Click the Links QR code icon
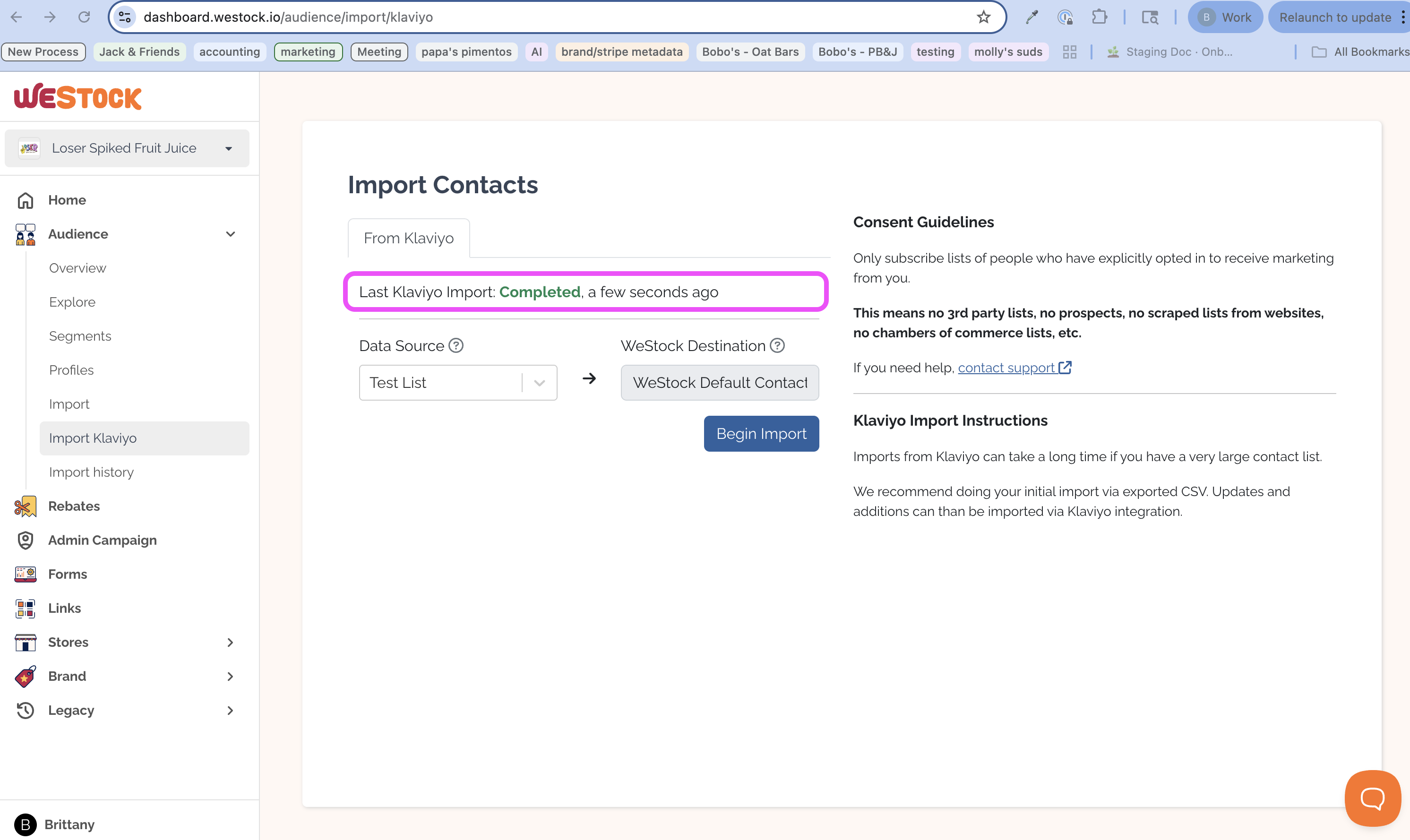This screenshot has height=840, width=1410. (26, 608)
